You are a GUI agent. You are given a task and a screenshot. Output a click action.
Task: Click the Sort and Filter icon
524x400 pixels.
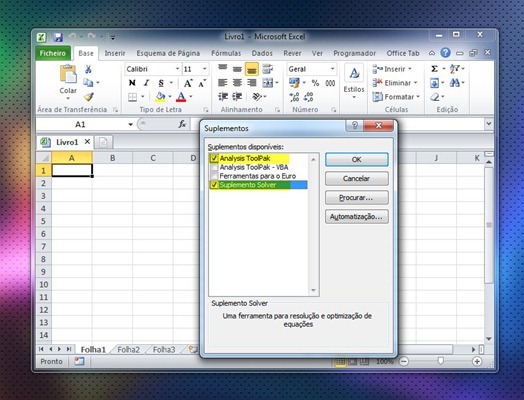(x=455, y=69)
